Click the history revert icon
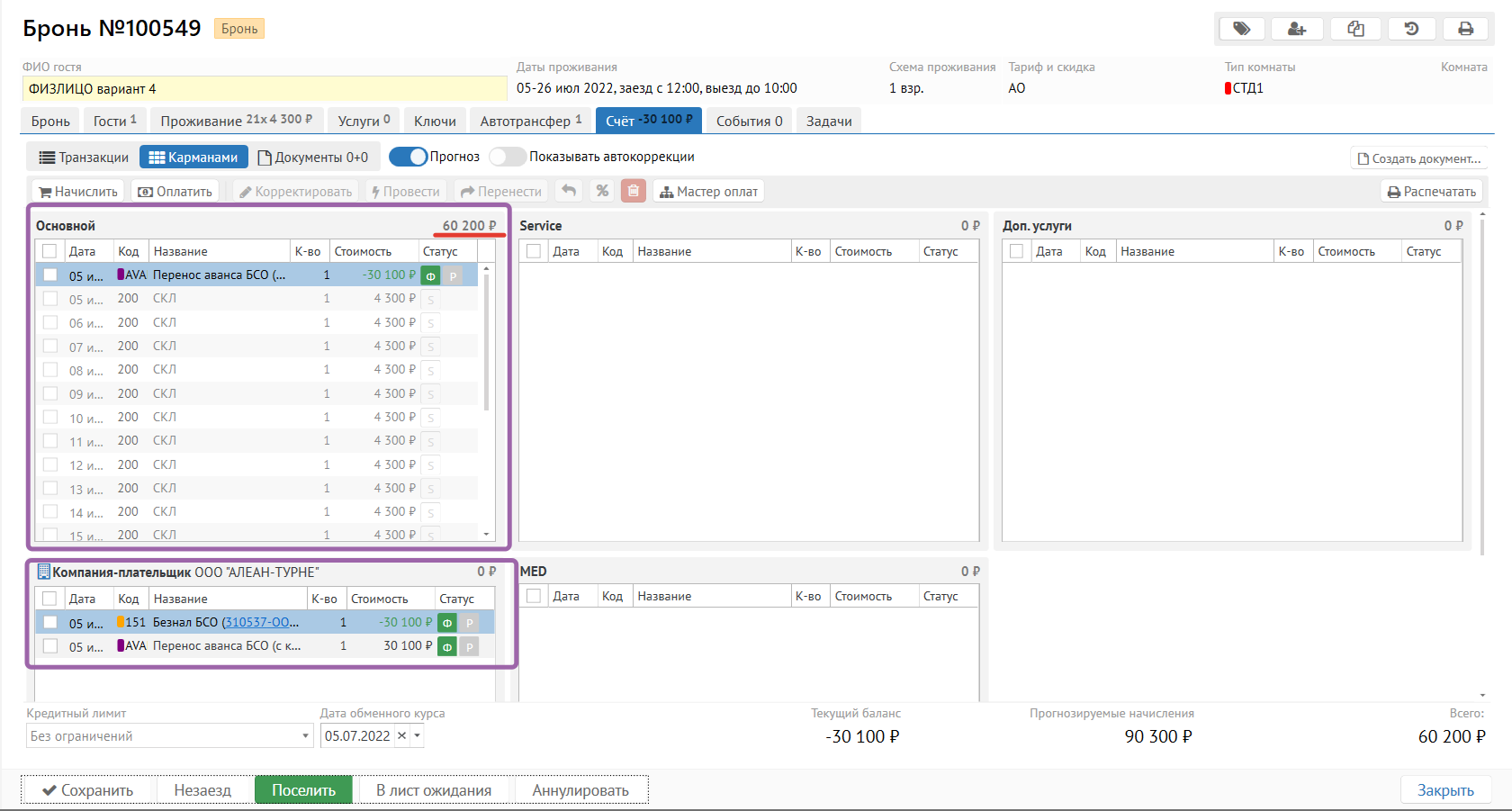The image size is (1512, 811). pos(1411,29)
